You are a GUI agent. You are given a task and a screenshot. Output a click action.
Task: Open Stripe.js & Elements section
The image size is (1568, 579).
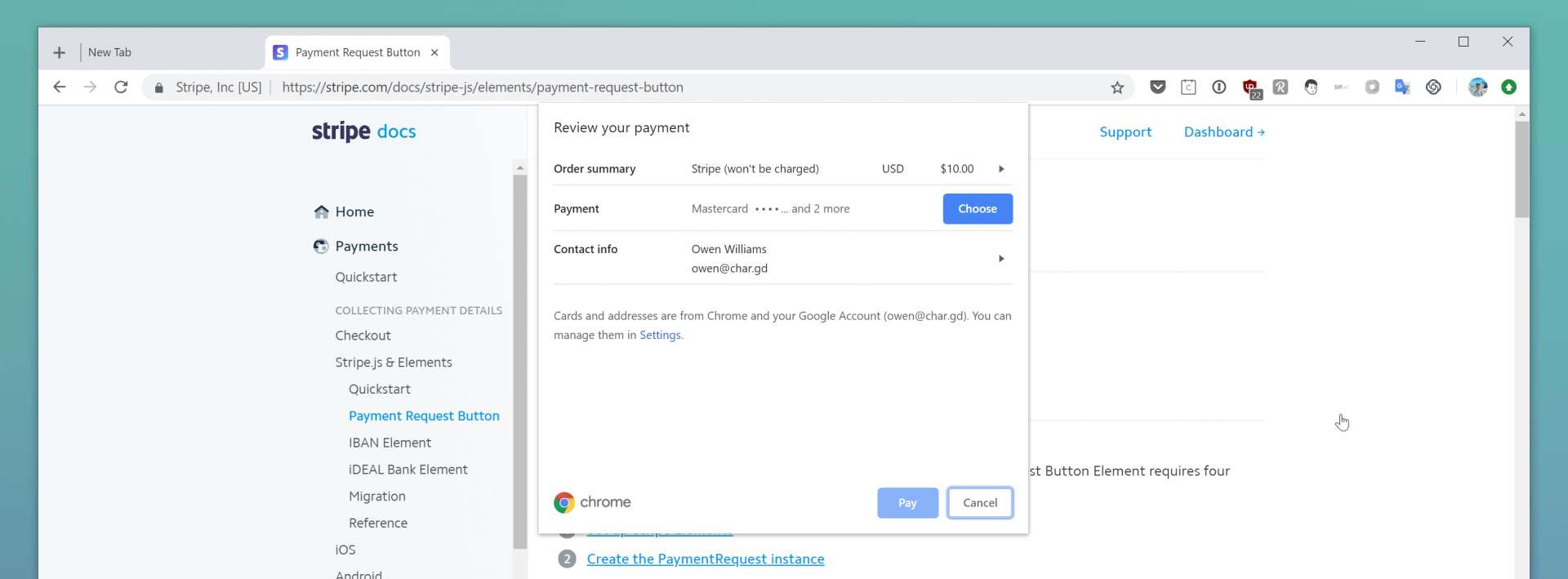(393, 363)
